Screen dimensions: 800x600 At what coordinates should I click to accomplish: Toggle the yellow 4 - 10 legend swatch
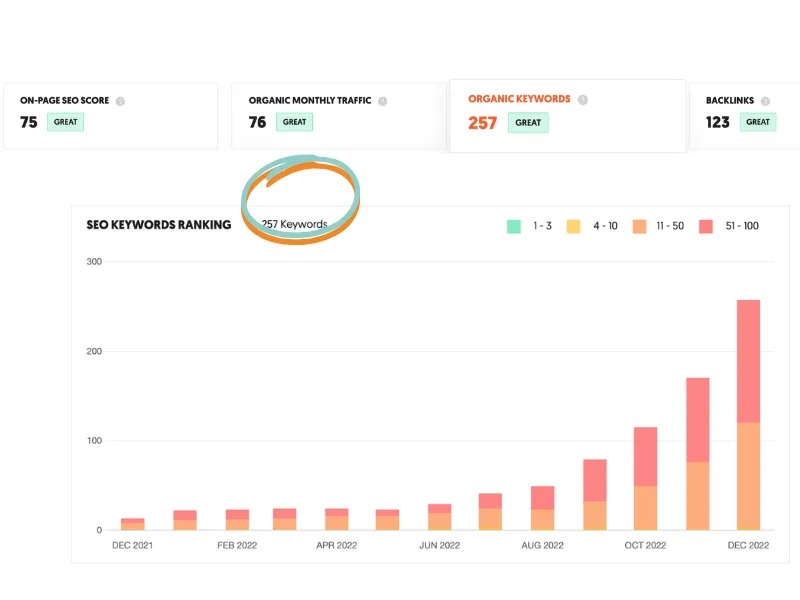point(573,226)
